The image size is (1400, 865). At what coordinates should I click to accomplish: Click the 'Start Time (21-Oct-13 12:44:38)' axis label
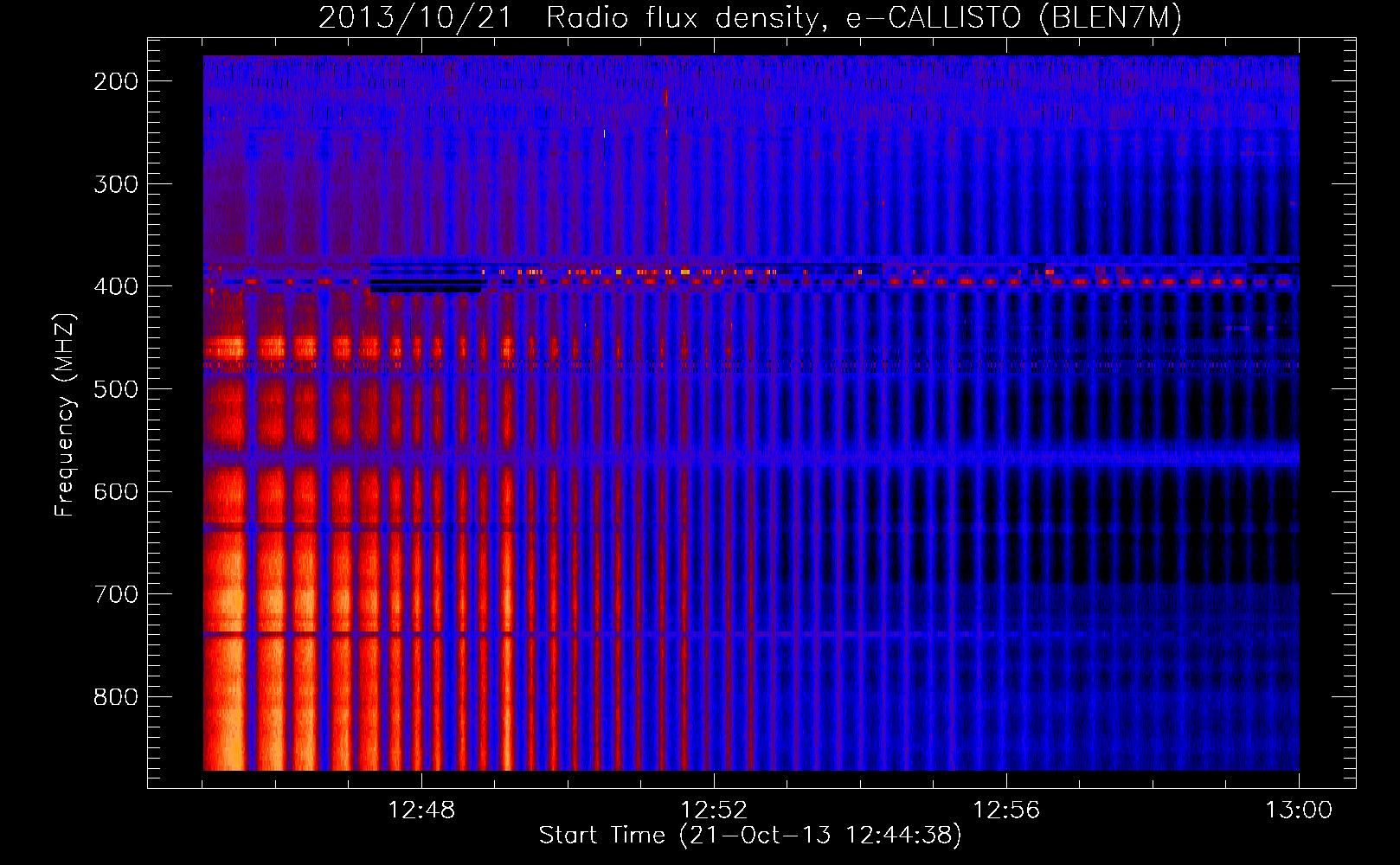[x=750, y=835]
